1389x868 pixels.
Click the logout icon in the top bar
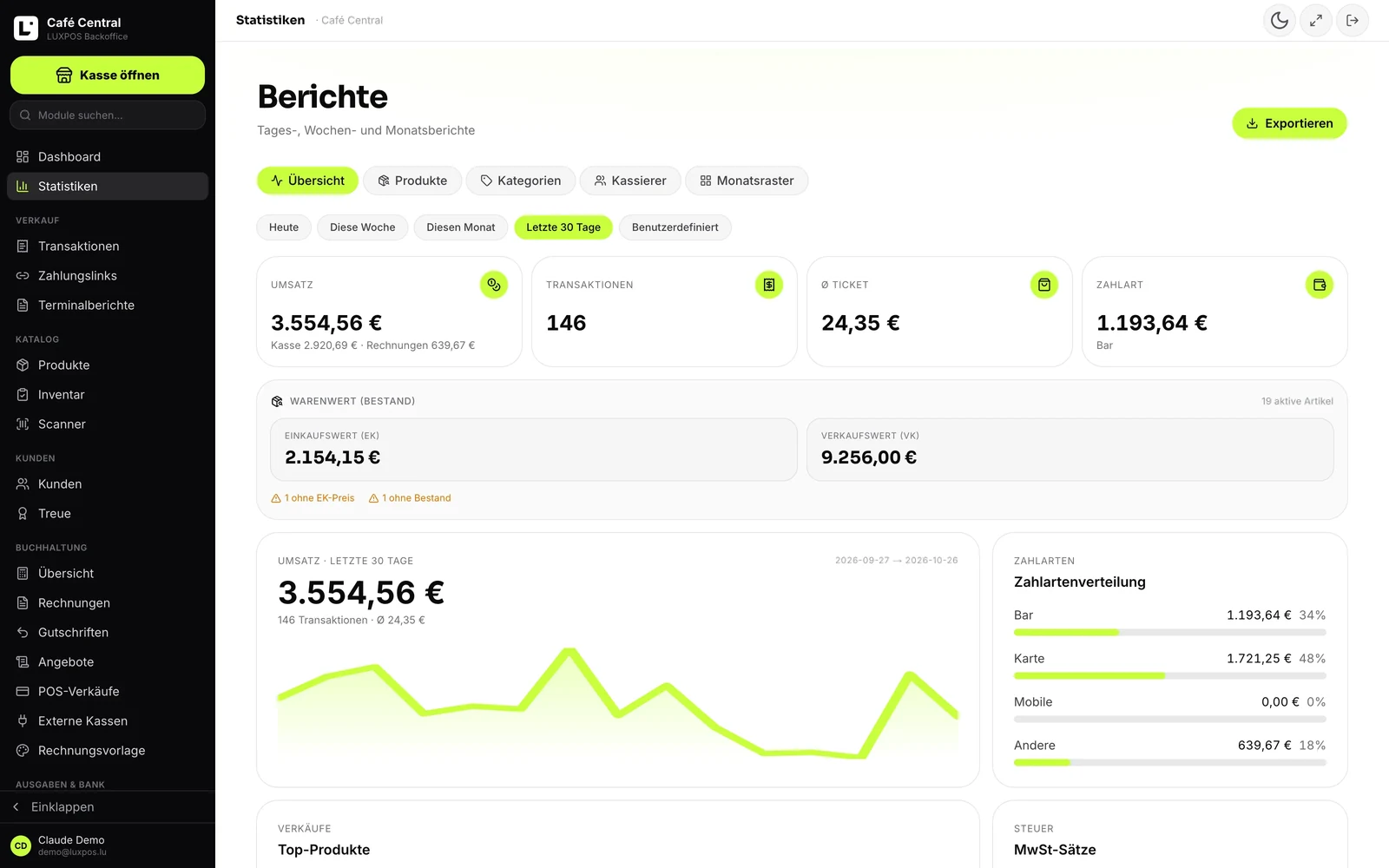pyautogui.click(x=1353, y=21)
